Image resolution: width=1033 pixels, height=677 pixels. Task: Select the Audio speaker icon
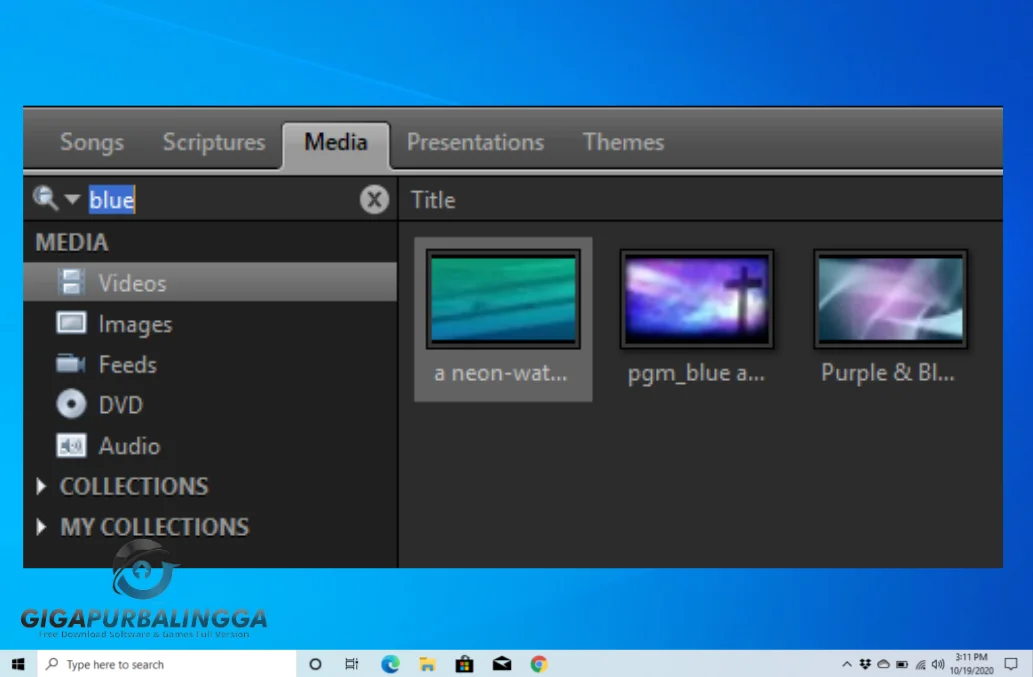pyautogui.click(x=71, y=446)
